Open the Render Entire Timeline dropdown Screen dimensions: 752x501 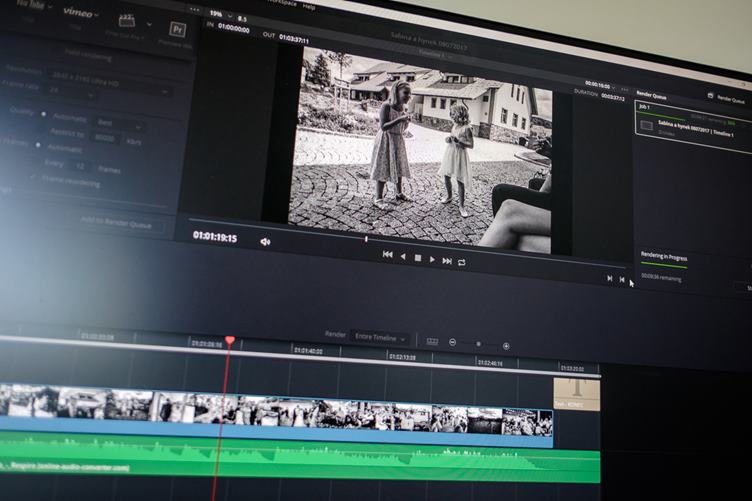(x=380, y=338)
